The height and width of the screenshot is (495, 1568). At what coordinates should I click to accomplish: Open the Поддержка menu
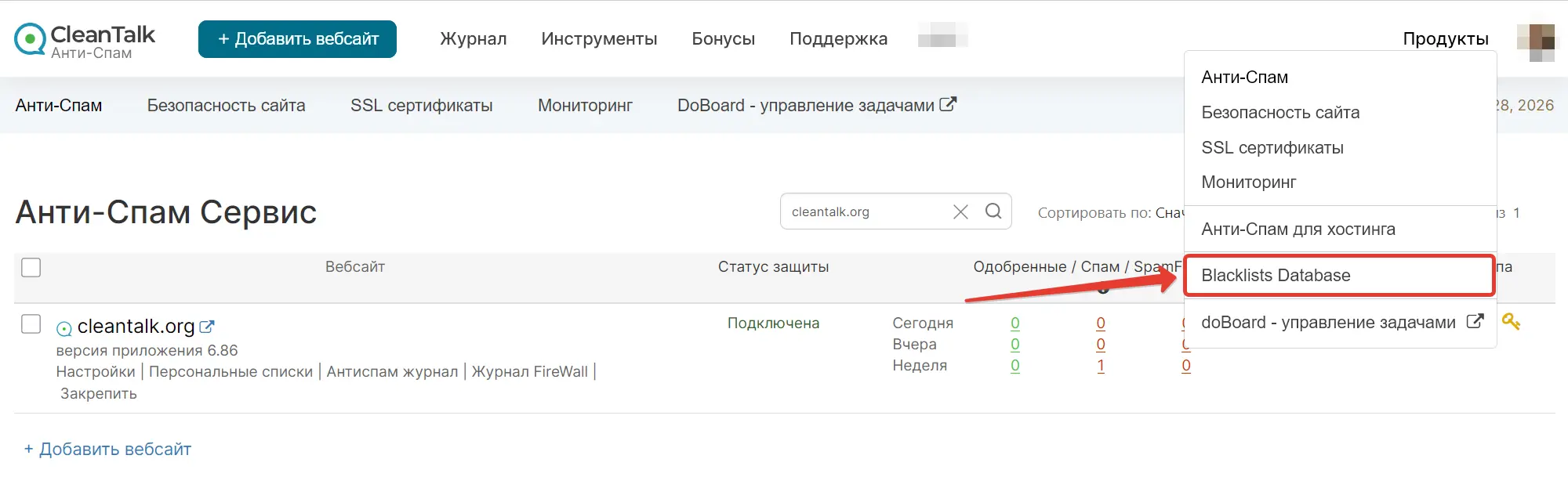point(838,39)
